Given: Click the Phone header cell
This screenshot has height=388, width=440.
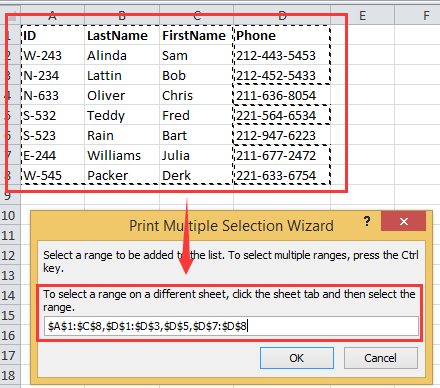Looking at the screenshot, I should click(x=282, y=35).
